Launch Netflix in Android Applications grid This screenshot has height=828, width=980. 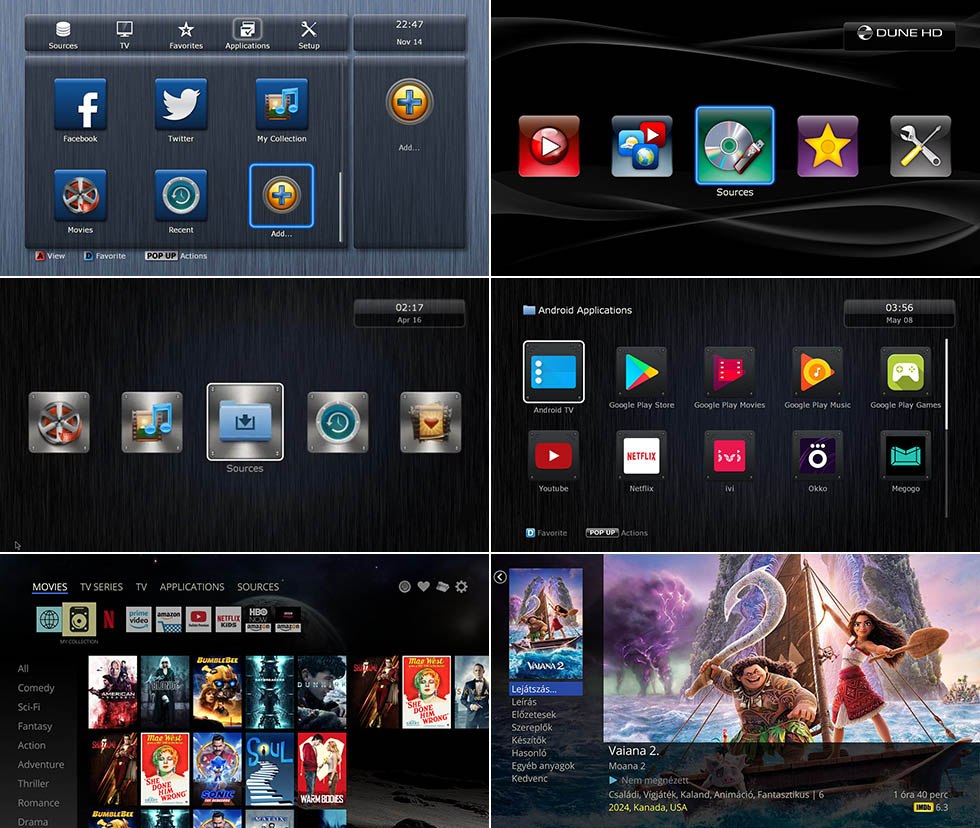[641, 456]
